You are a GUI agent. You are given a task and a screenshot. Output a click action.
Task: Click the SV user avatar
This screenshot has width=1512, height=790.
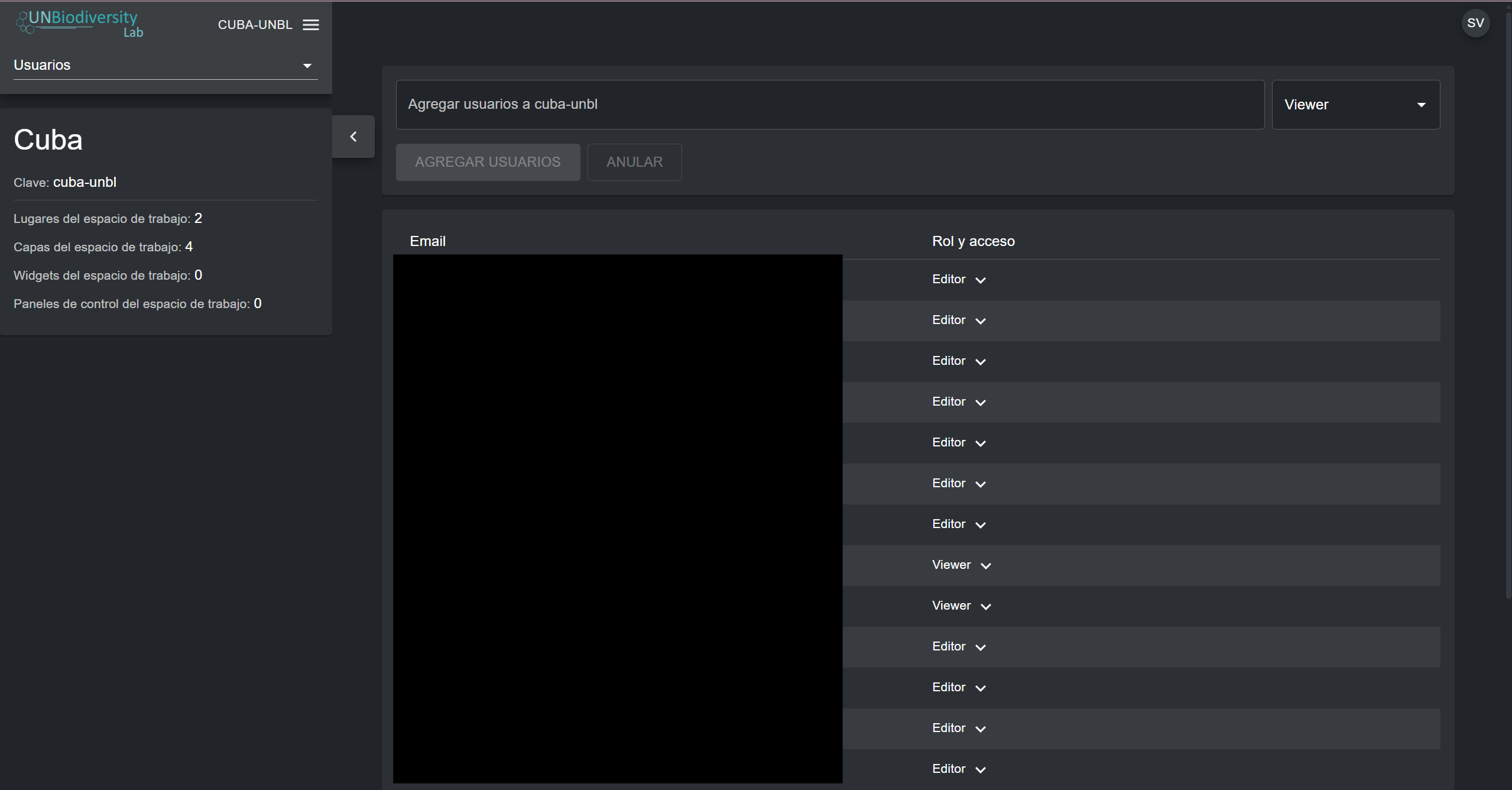(x=1475, y=23)
